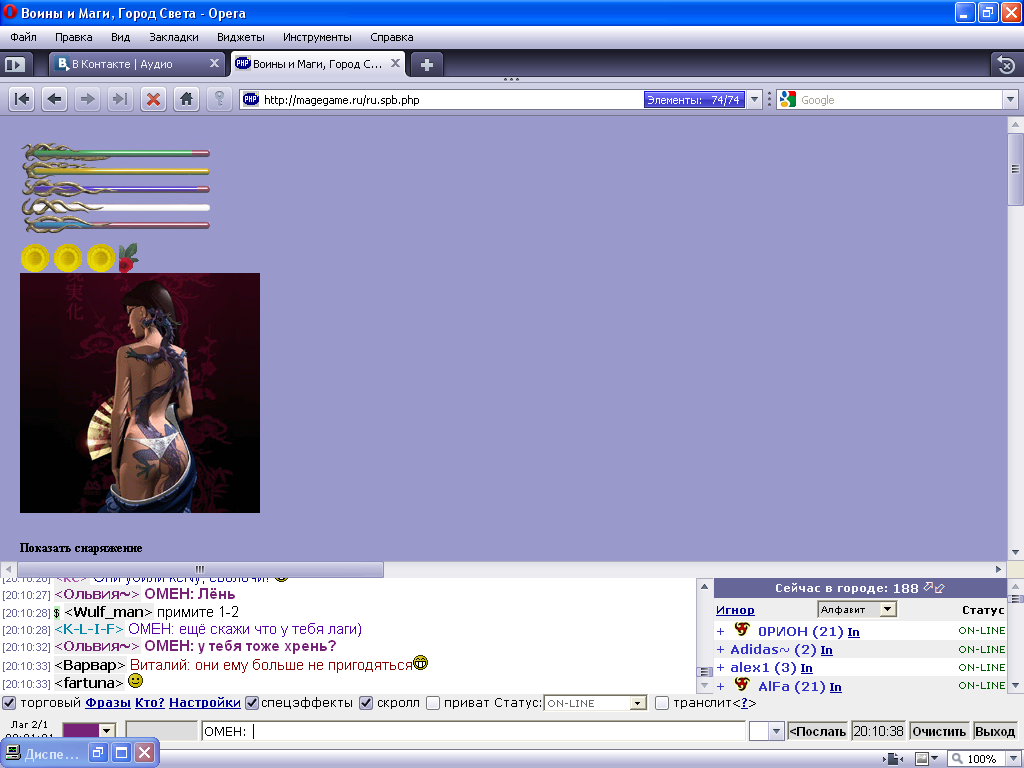The height and width of the screenshot is (768, 1024).
Task: Open the purple text color dropdown
Action: pyautogui.click(x=107, y=731)
